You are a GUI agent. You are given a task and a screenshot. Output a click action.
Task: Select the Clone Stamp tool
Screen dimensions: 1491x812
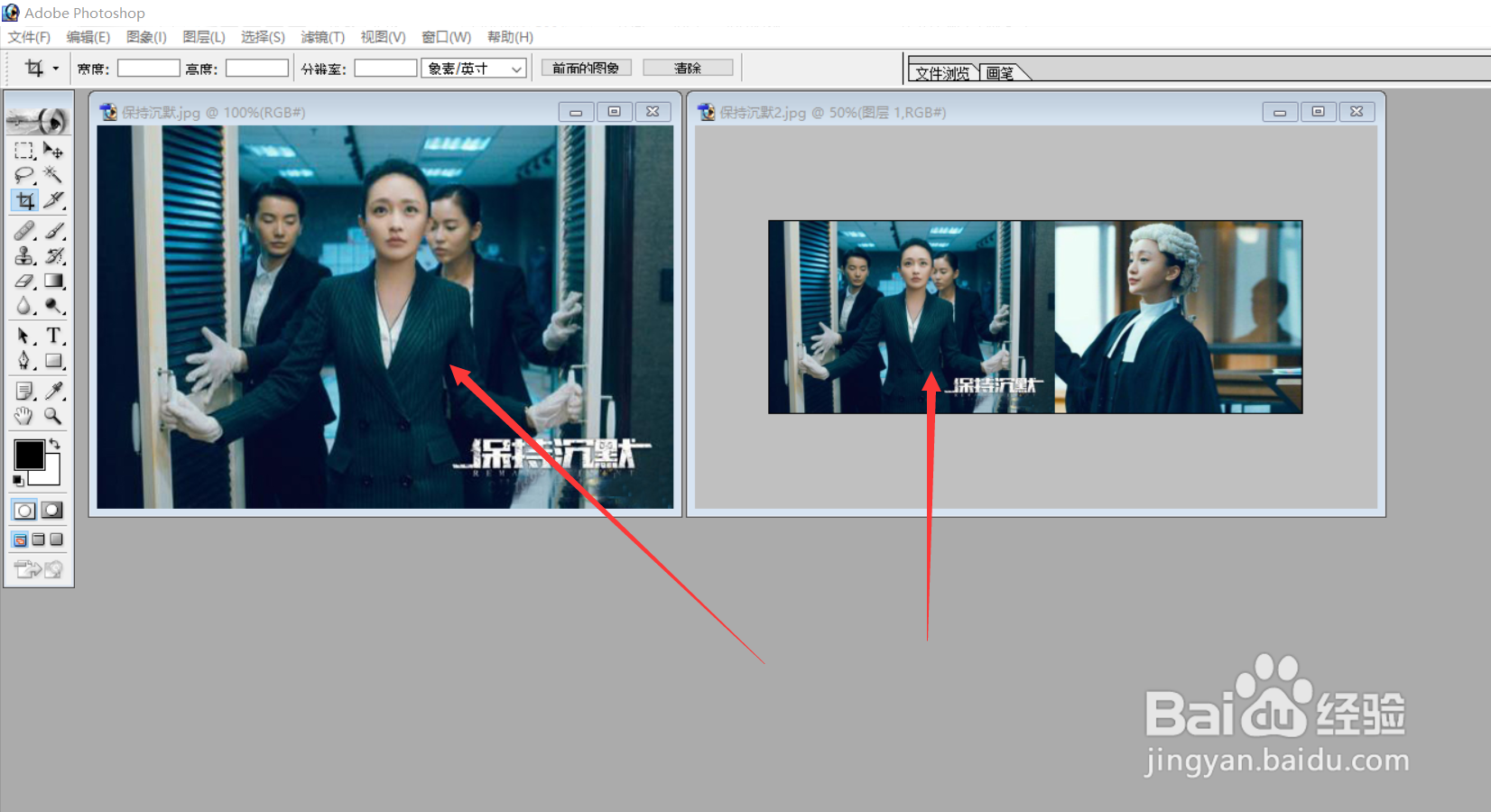(24, 256)
